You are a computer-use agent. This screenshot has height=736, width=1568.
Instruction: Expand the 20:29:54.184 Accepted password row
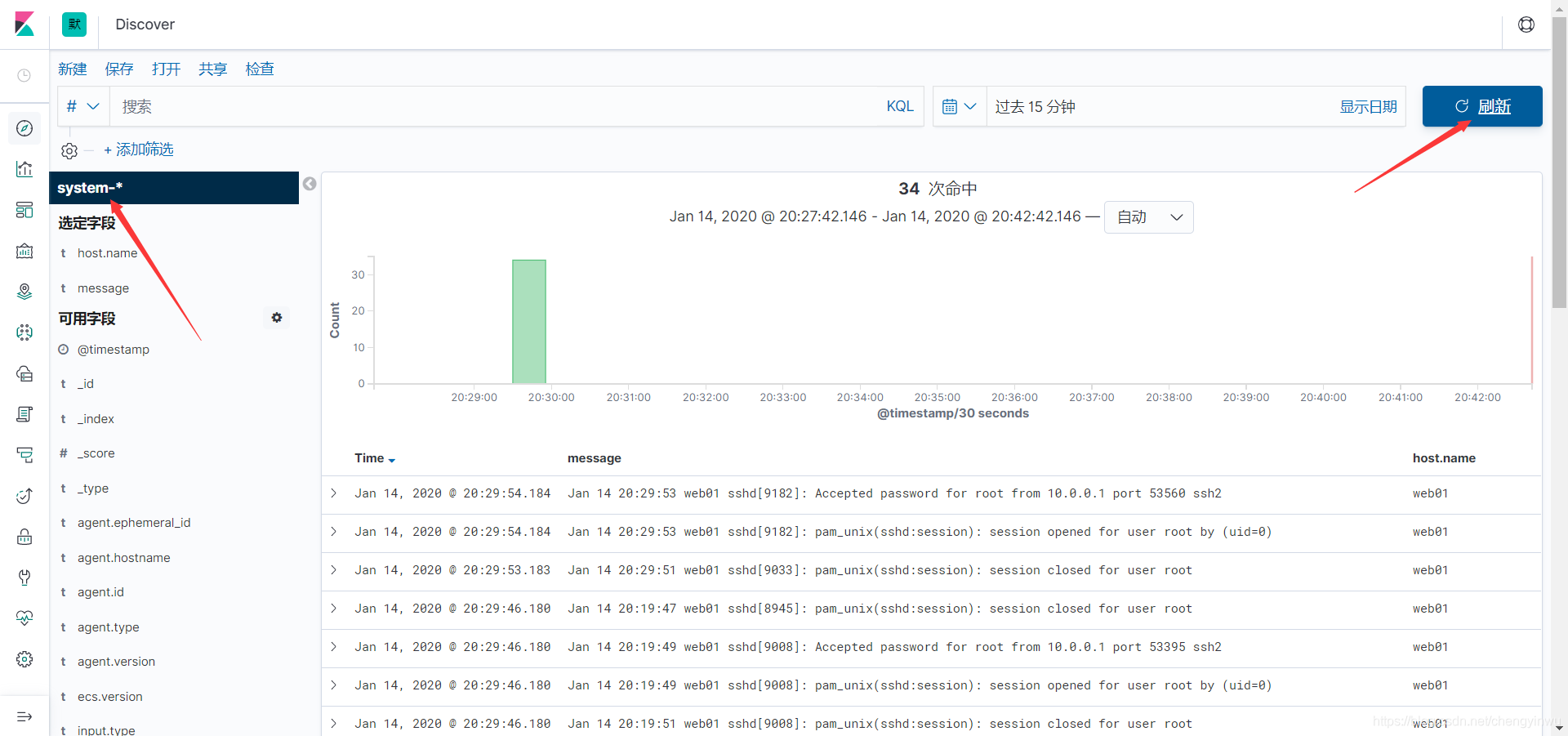point(333,493)
